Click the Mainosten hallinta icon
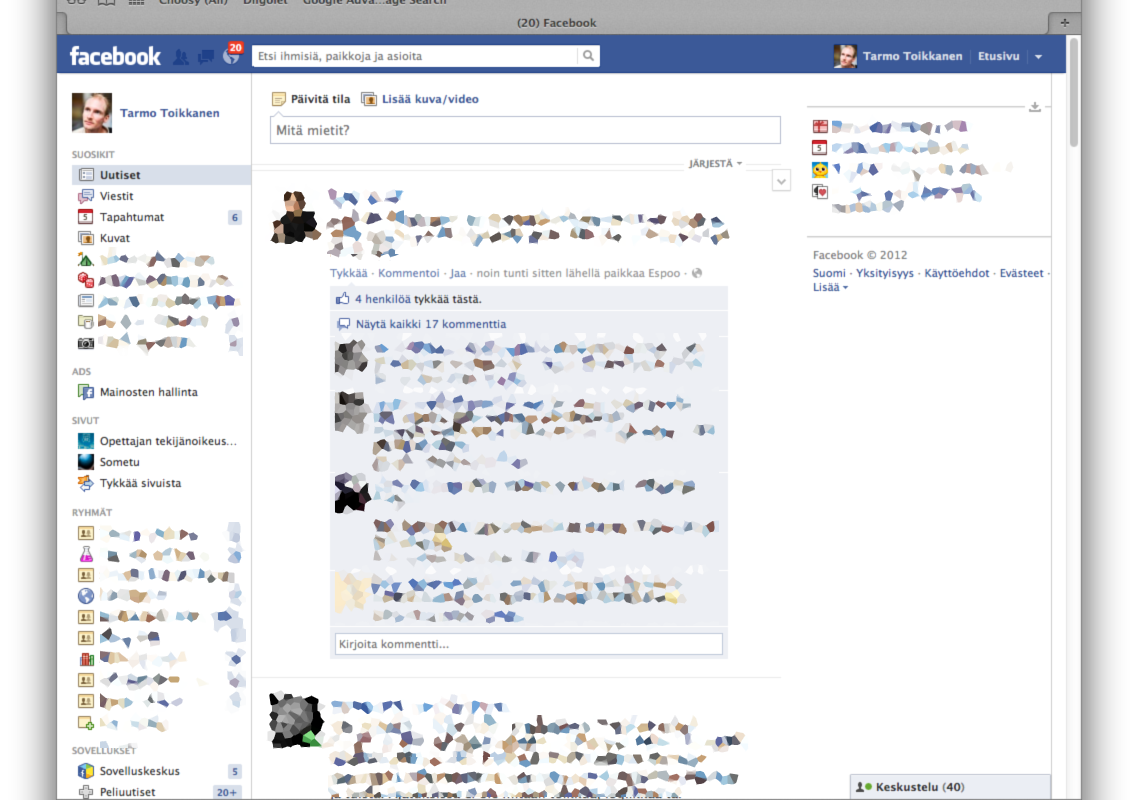This screenshot has height=800, width=1138. [x=86, y=392]
